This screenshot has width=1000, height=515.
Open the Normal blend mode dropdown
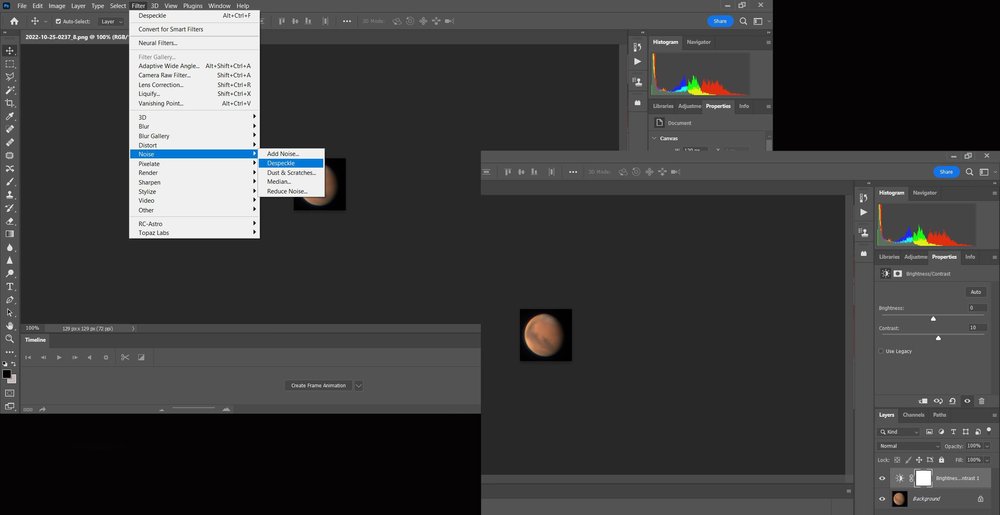coord(909,446)
